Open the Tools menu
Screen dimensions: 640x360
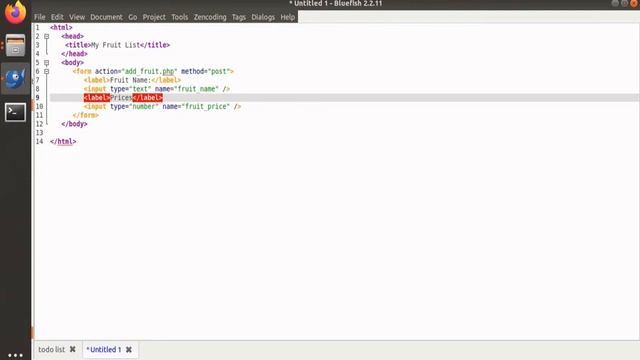180,17
